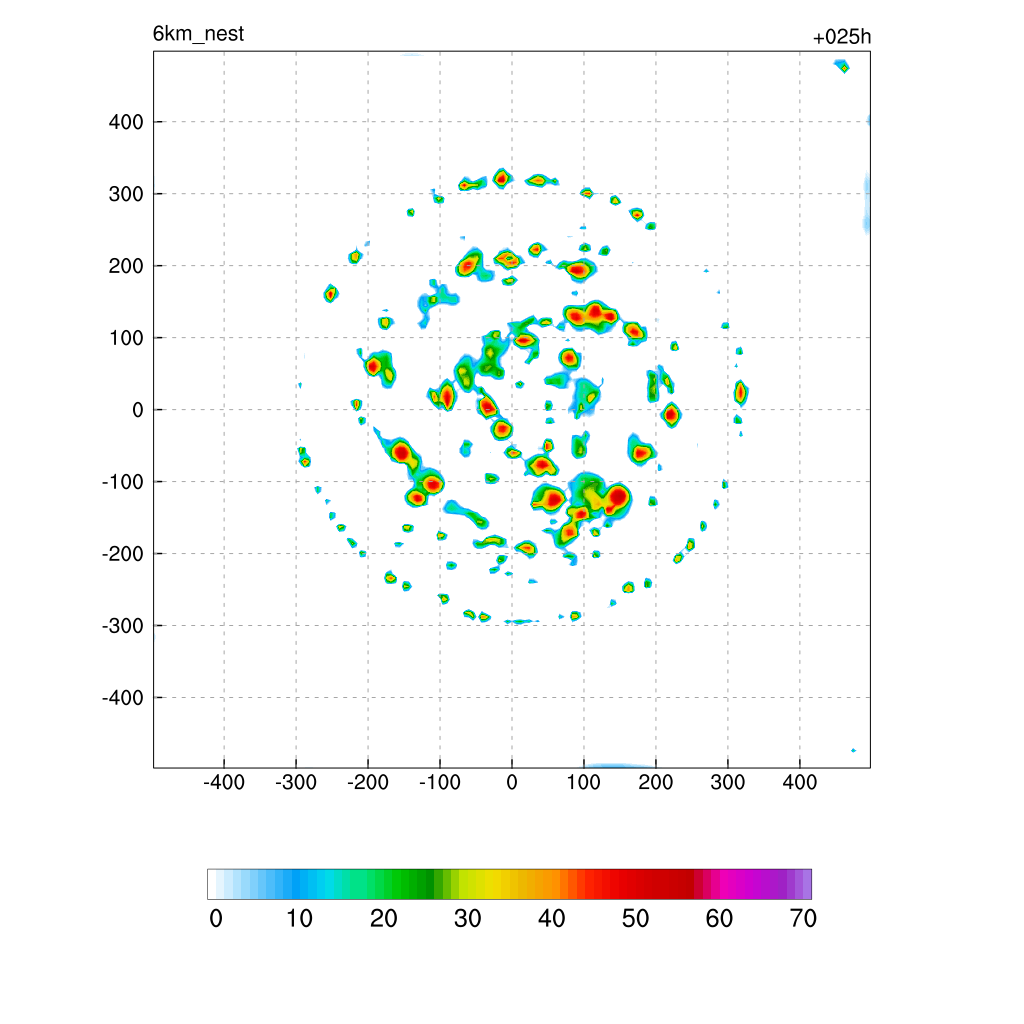Image resolution: width=1024 pixels, height=1024 pixels.
Task: Click the "6km_nest" plot title
Action: pyautogui.click(x=198, y=33)
